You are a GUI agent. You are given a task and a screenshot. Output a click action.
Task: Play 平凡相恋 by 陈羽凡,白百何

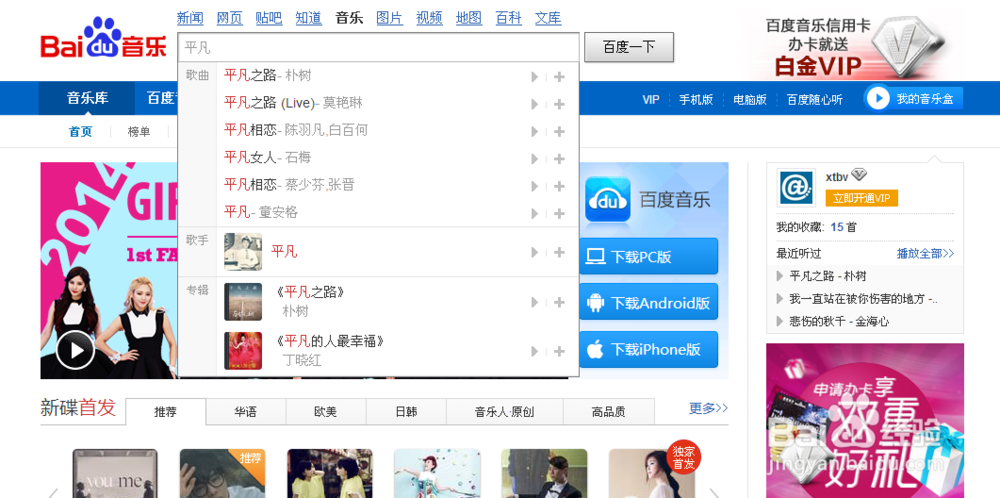pyautogui.click(x=534, y=131)
